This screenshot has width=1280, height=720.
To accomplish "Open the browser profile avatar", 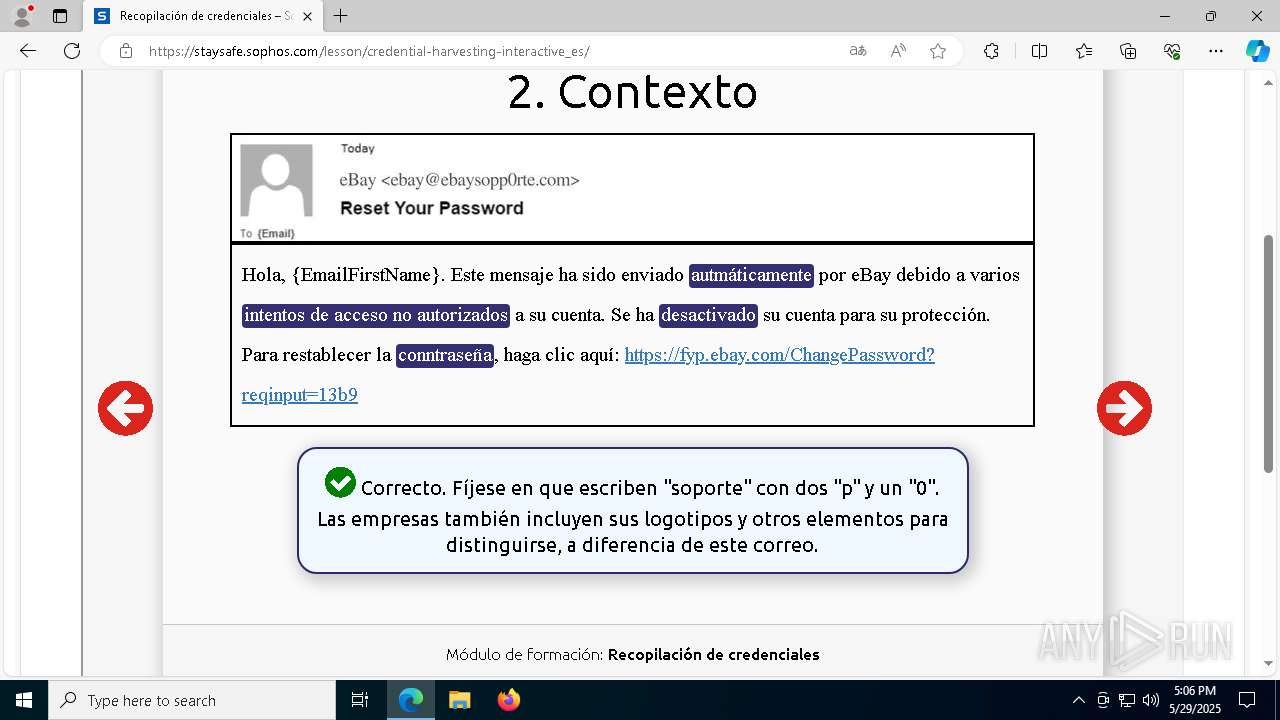I will (x=22, y=16).
